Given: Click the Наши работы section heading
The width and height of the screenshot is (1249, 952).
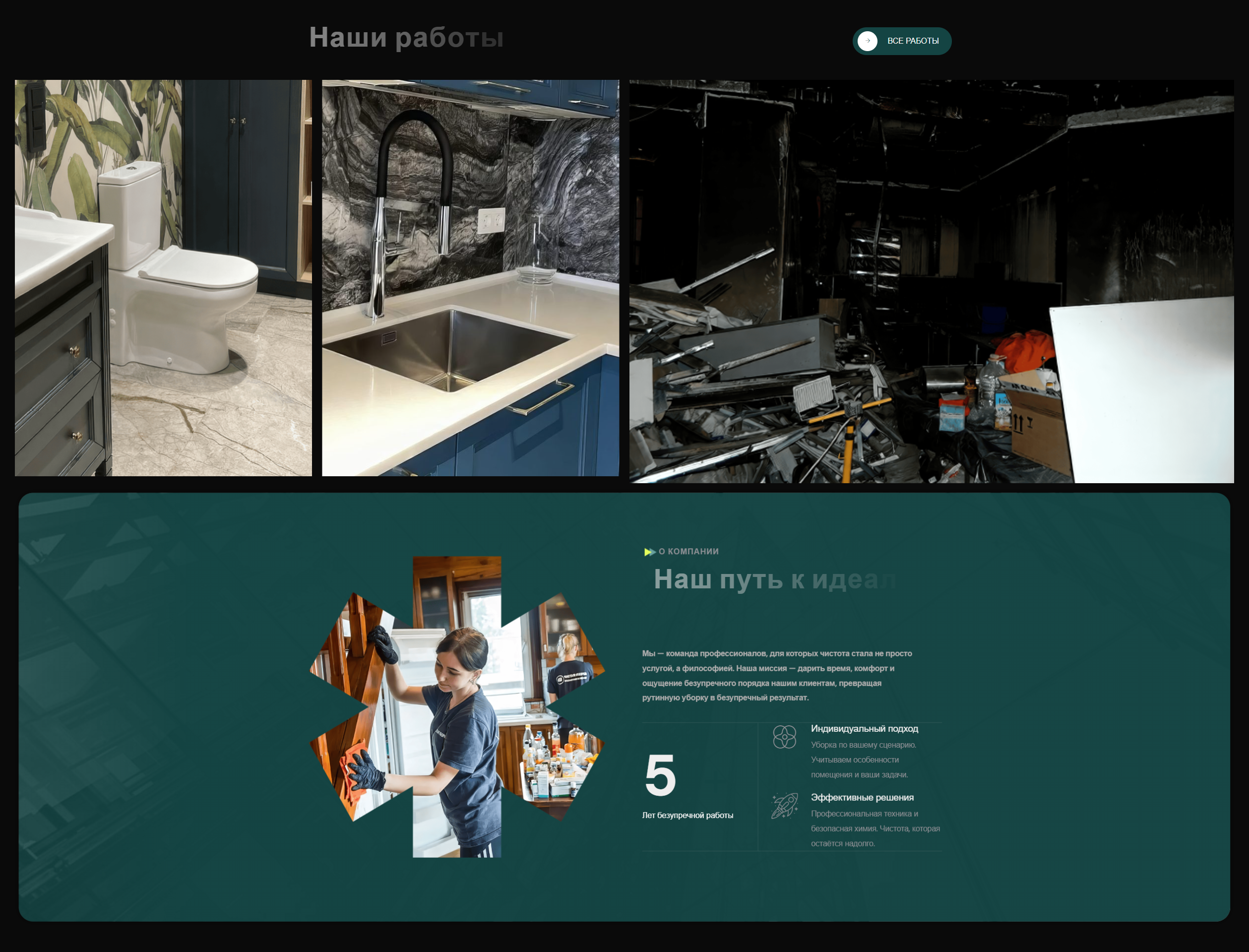Looking at the screenshot, I should [x=406, y=38].
